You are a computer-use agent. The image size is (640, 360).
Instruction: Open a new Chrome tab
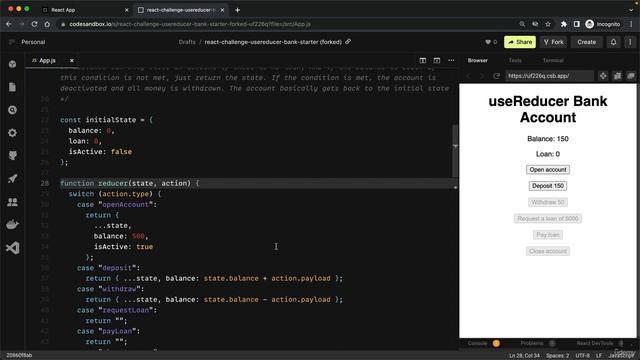pos(238,10)
